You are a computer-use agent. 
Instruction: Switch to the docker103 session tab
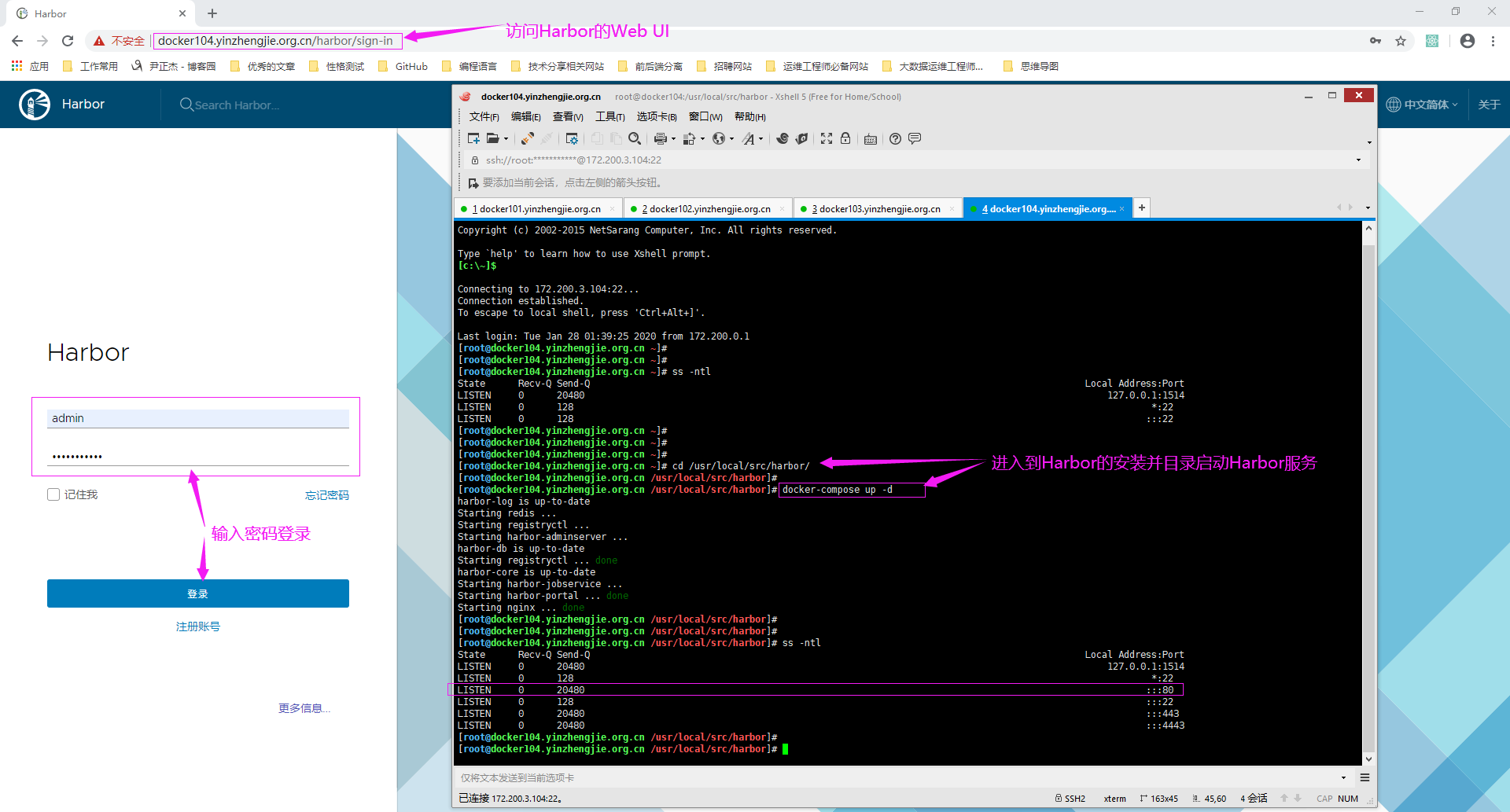tap(878, 209)
